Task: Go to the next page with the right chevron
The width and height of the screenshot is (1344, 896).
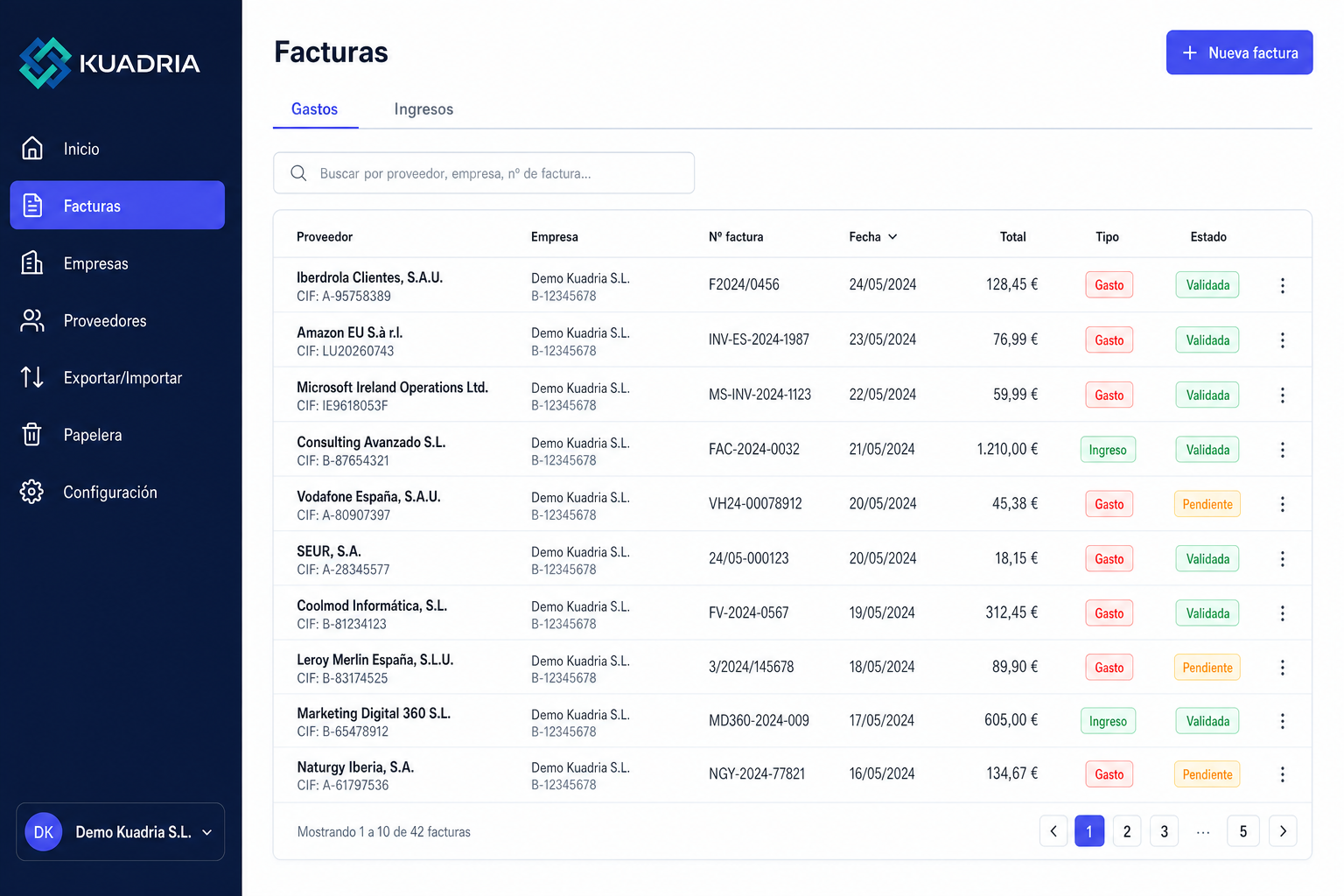Action: (x=1283, y=831)
